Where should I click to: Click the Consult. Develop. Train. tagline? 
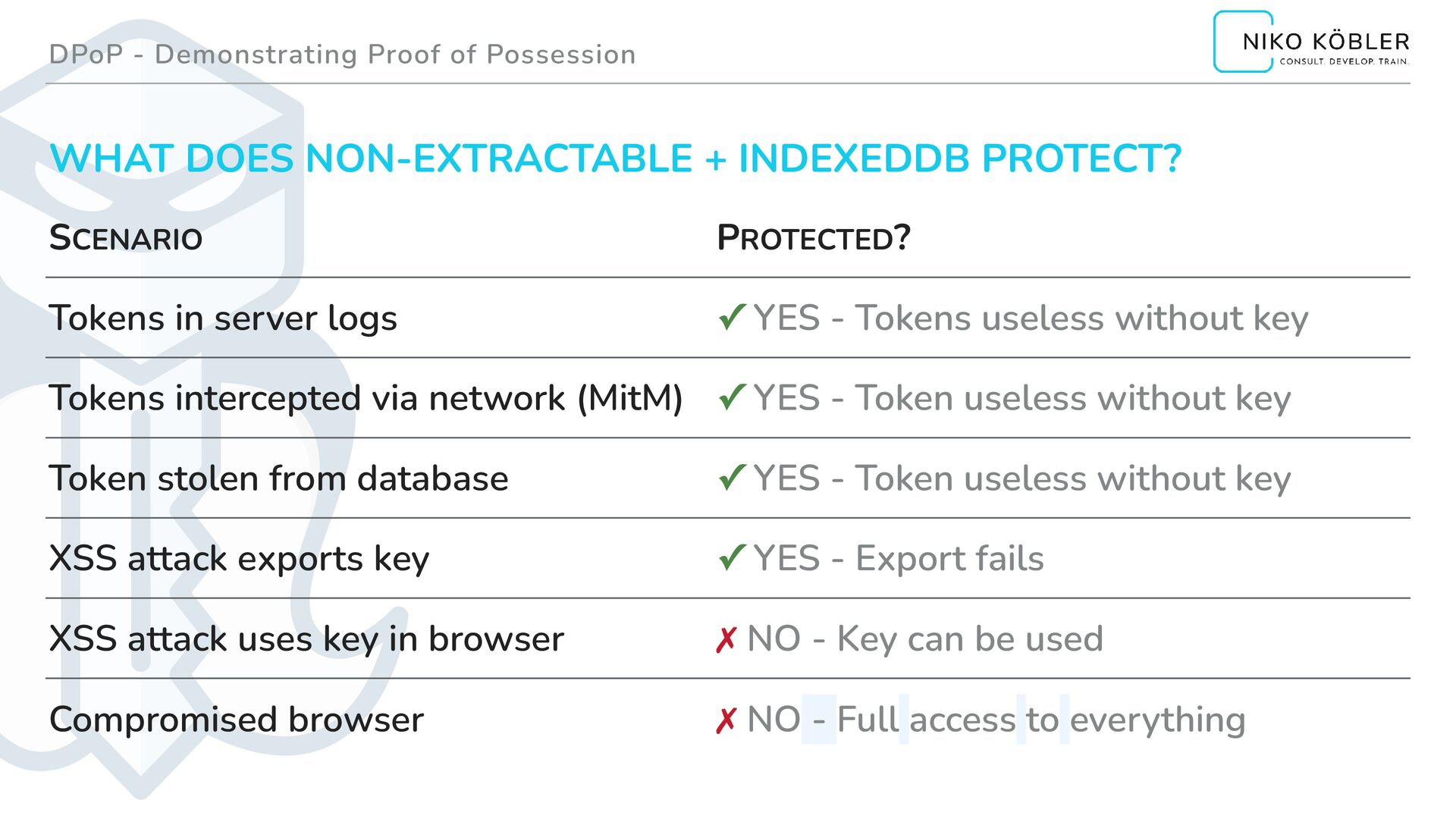click(x=1344, y=61)
